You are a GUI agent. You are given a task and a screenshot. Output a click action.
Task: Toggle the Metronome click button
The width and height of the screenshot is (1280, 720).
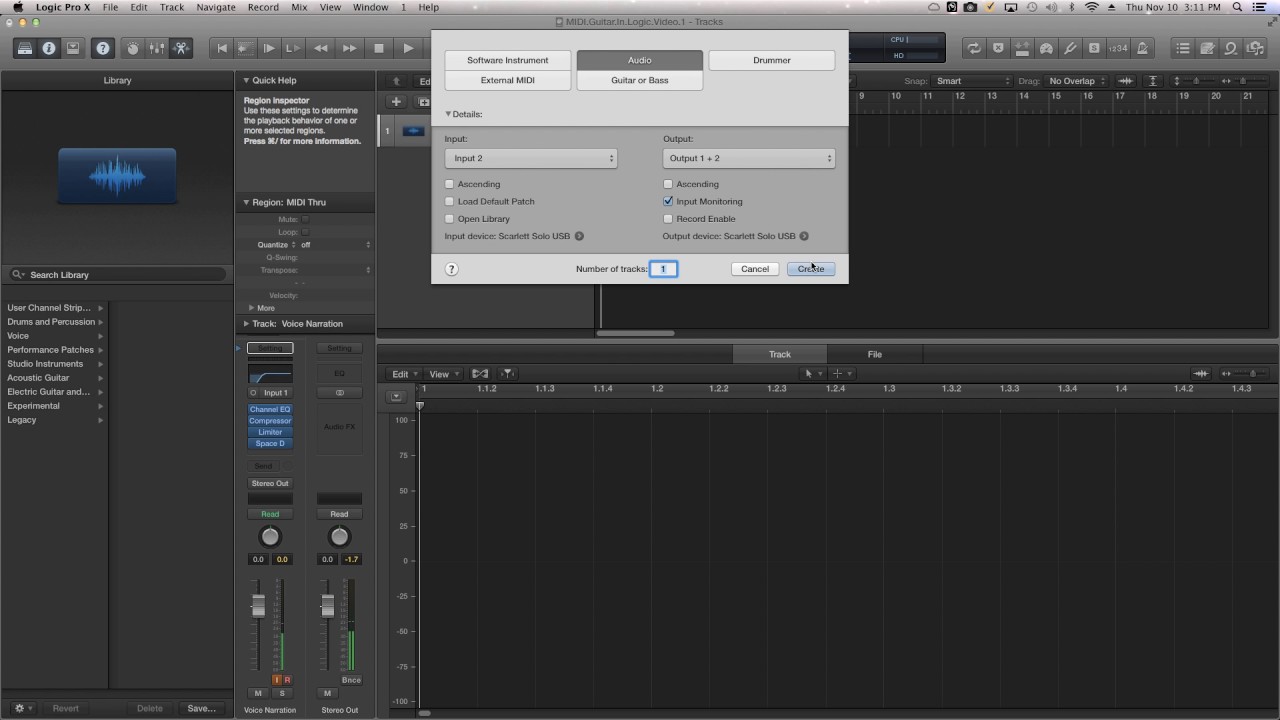coord(1142,48)
